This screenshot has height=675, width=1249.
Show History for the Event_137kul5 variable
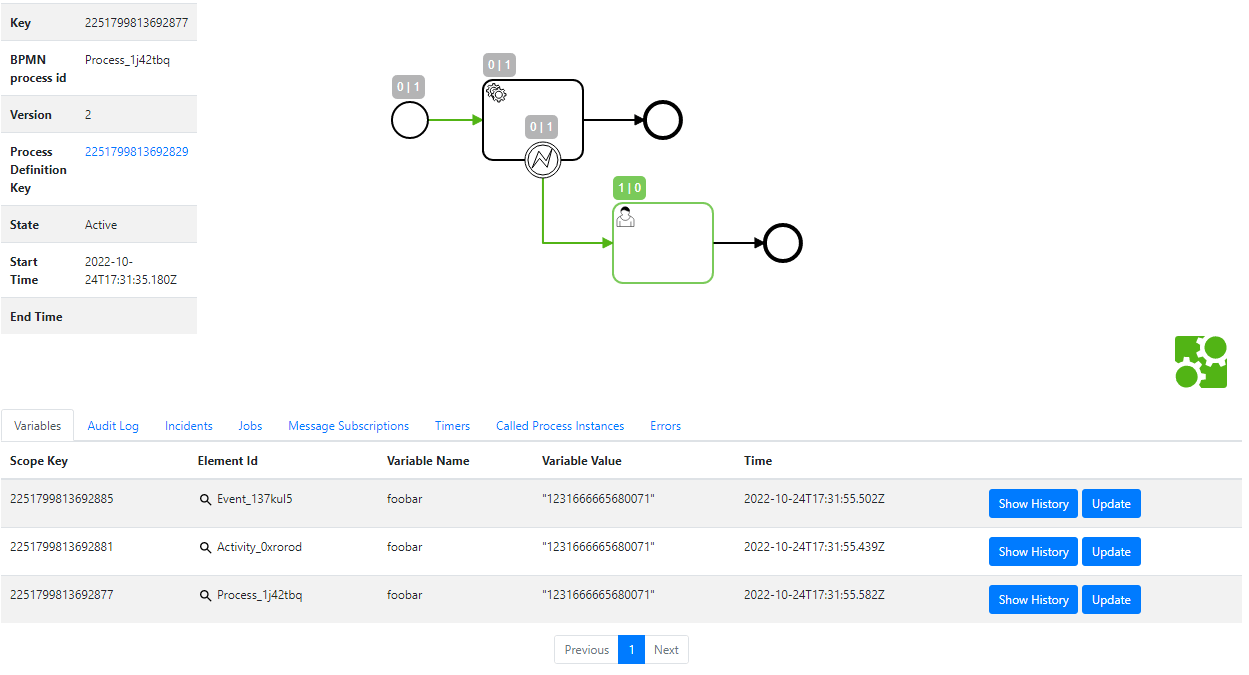(1032, 503)
